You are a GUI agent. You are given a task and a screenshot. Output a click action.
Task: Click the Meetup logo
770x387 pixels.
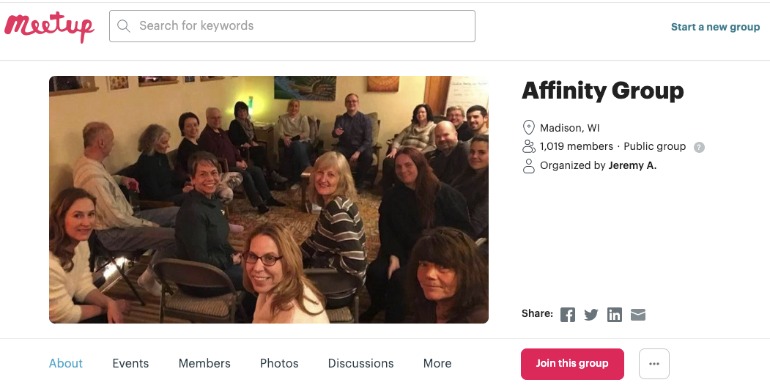coord(49,26)
